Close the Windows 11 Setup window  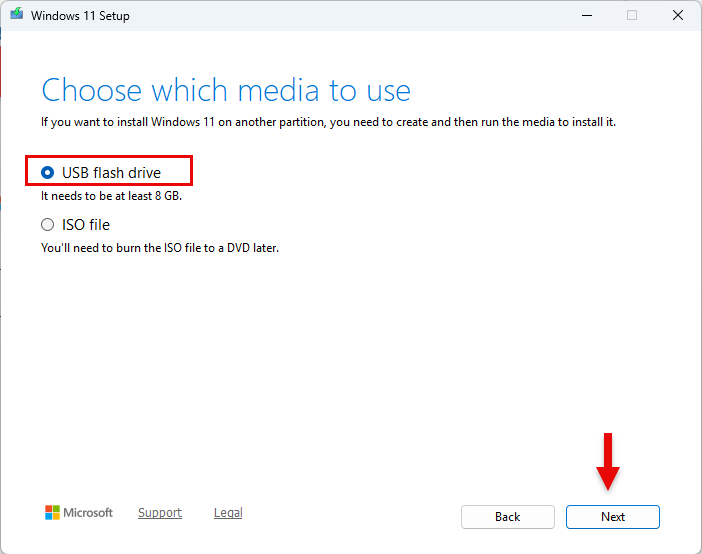click(x=678, y=15)
